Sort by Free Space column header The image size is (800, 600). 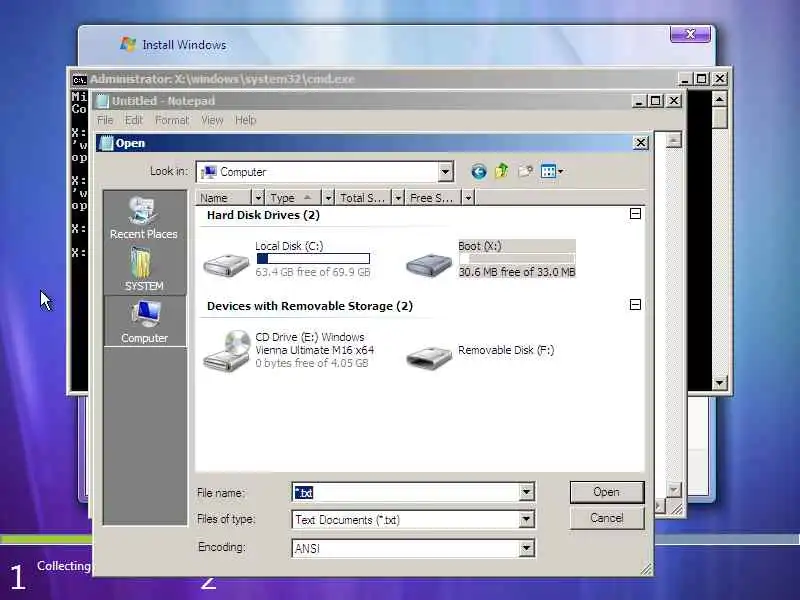click(x=433, y=197)
